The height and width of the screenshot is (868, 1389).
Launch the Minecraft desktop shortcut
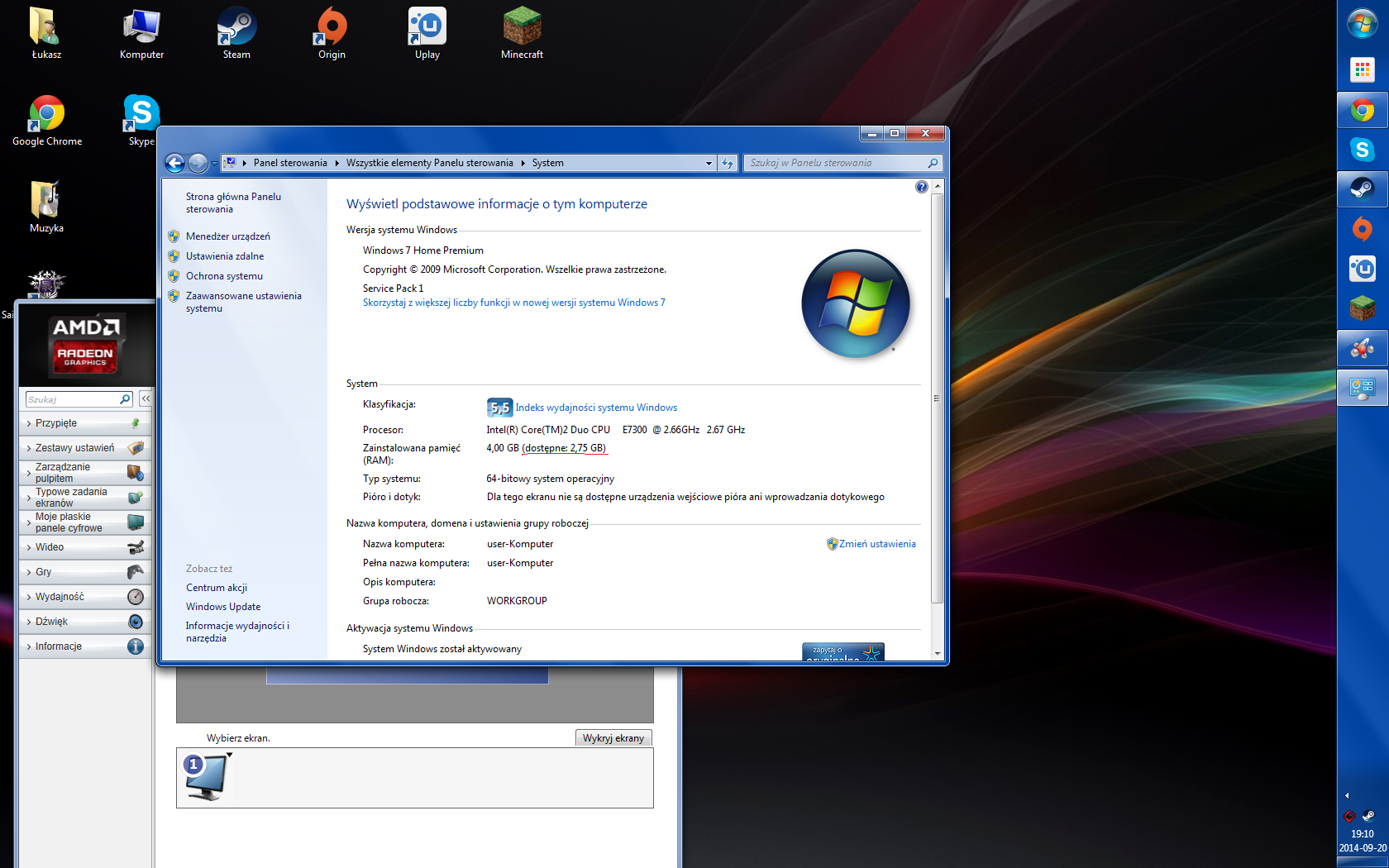pyautogui.click(x=522, y=33)
